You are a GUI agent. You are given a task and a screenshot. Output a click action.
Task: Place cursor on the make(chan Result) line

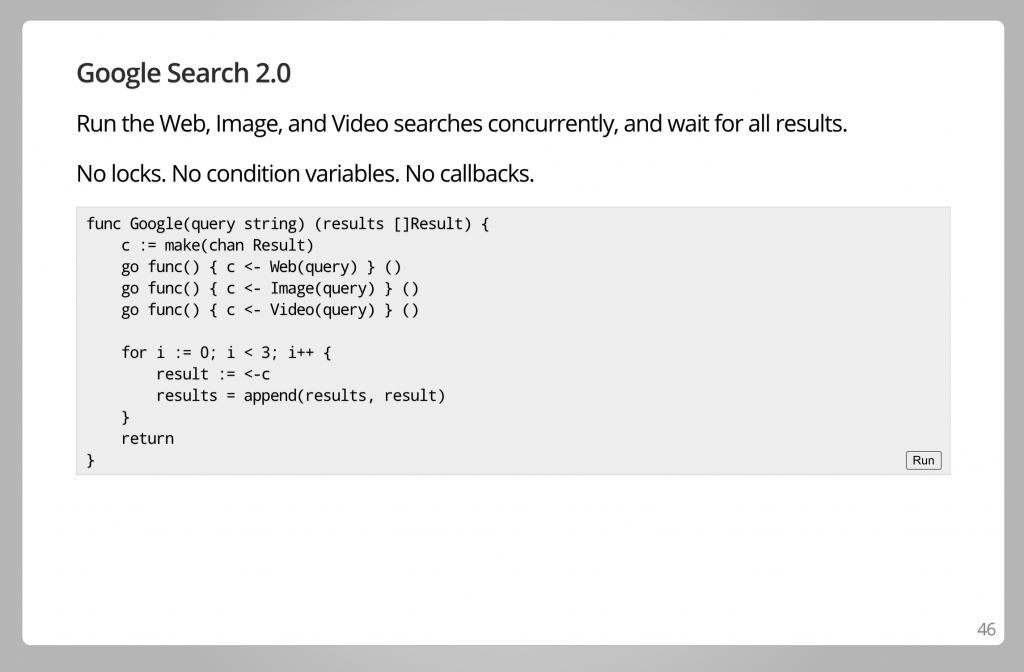click(218, 245)
